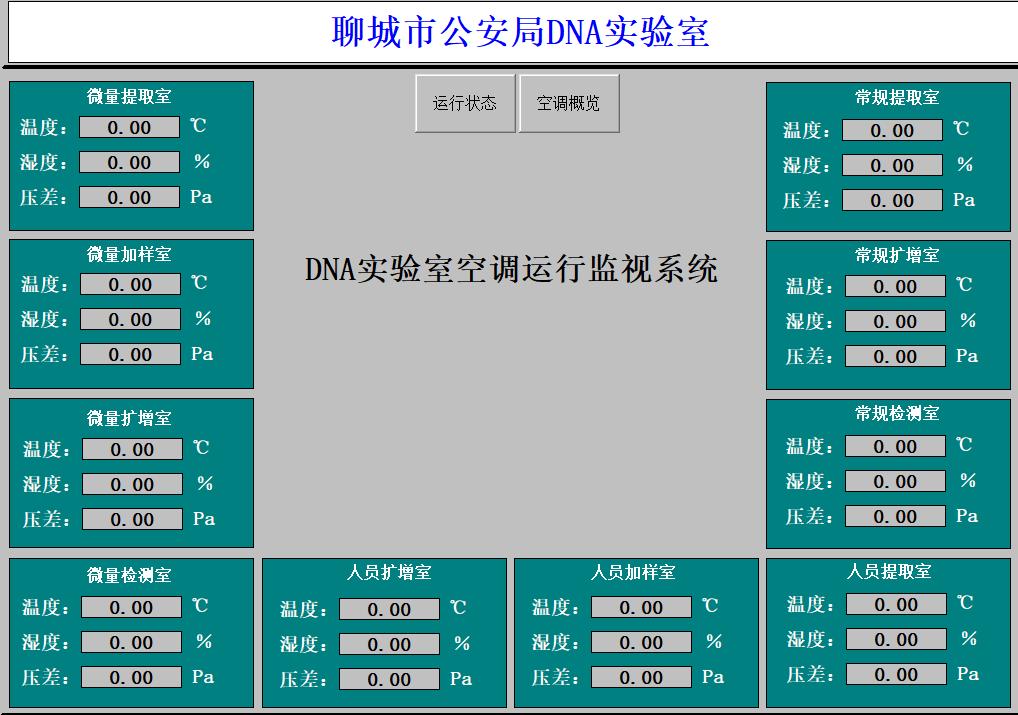
Task: Click 微量检测室 pressure difference value
Action: point(131,677)
